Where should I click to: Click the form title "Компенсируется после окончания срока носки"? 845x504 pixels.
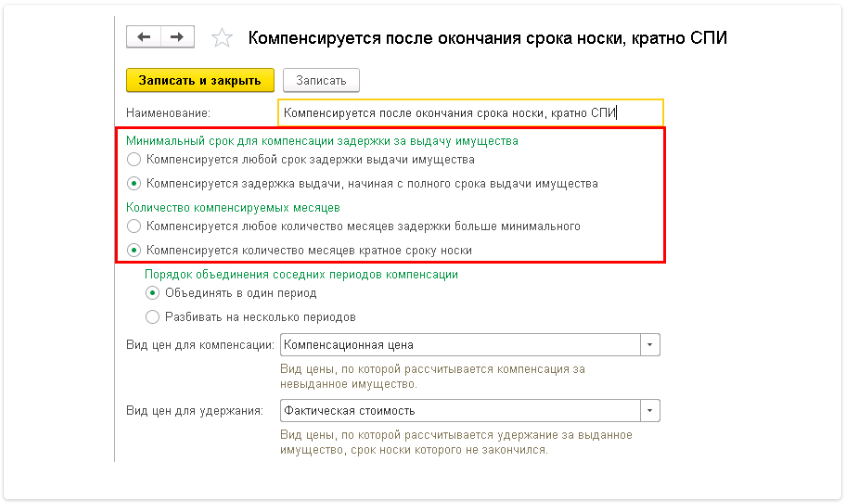point(487,38)
